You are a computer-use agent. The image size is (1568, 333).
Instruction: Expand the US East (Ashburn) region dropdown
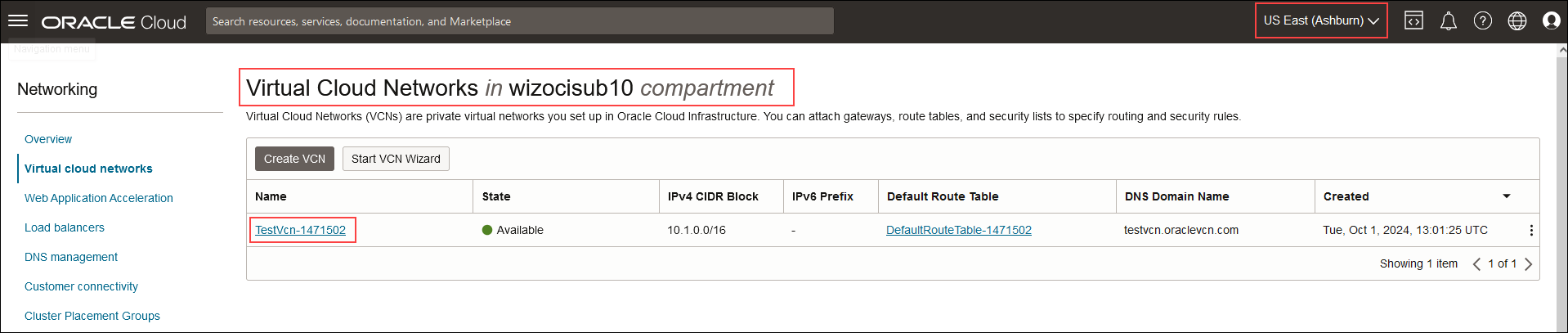(x=1321, y=21)
